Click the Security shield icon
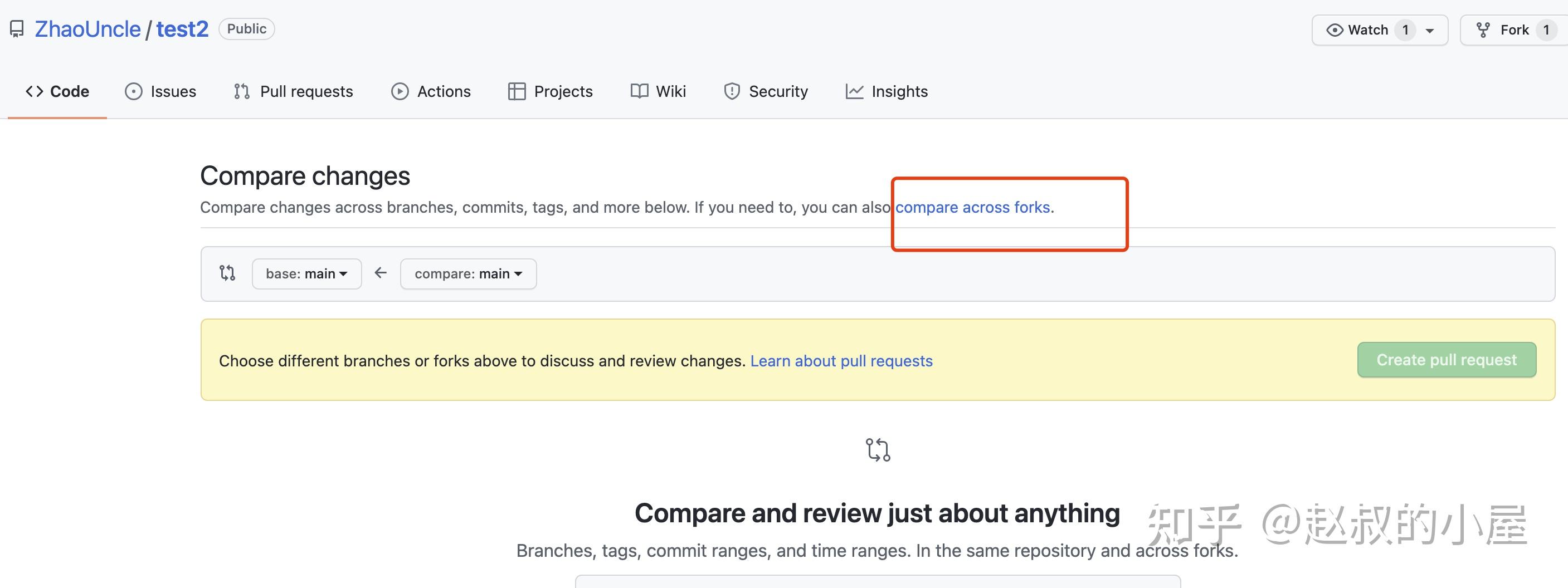1568x588 pixels. pyautogui.click(x=731, y=91)
